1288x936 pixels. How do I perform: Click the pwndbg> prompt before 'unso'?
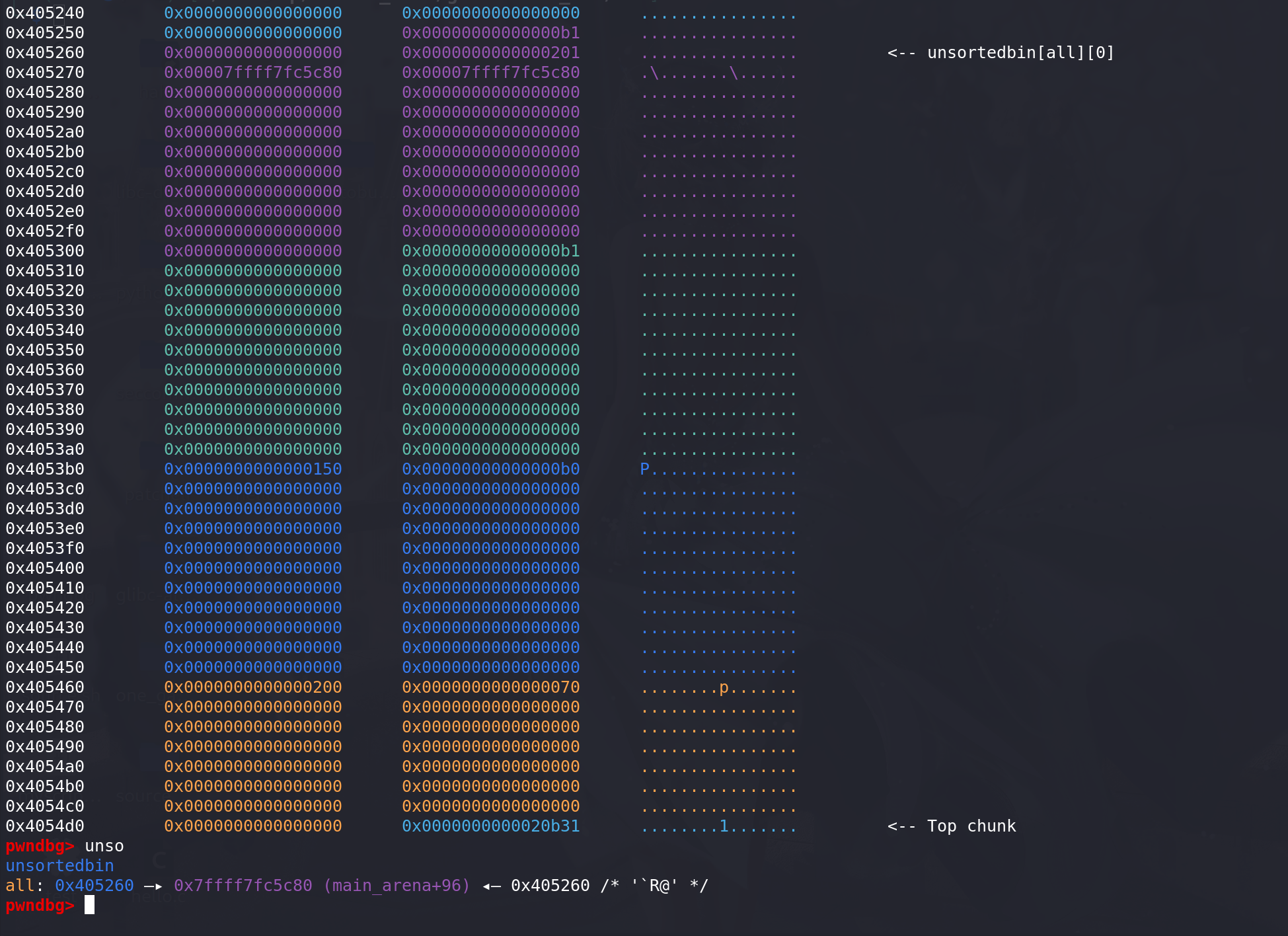40,846
